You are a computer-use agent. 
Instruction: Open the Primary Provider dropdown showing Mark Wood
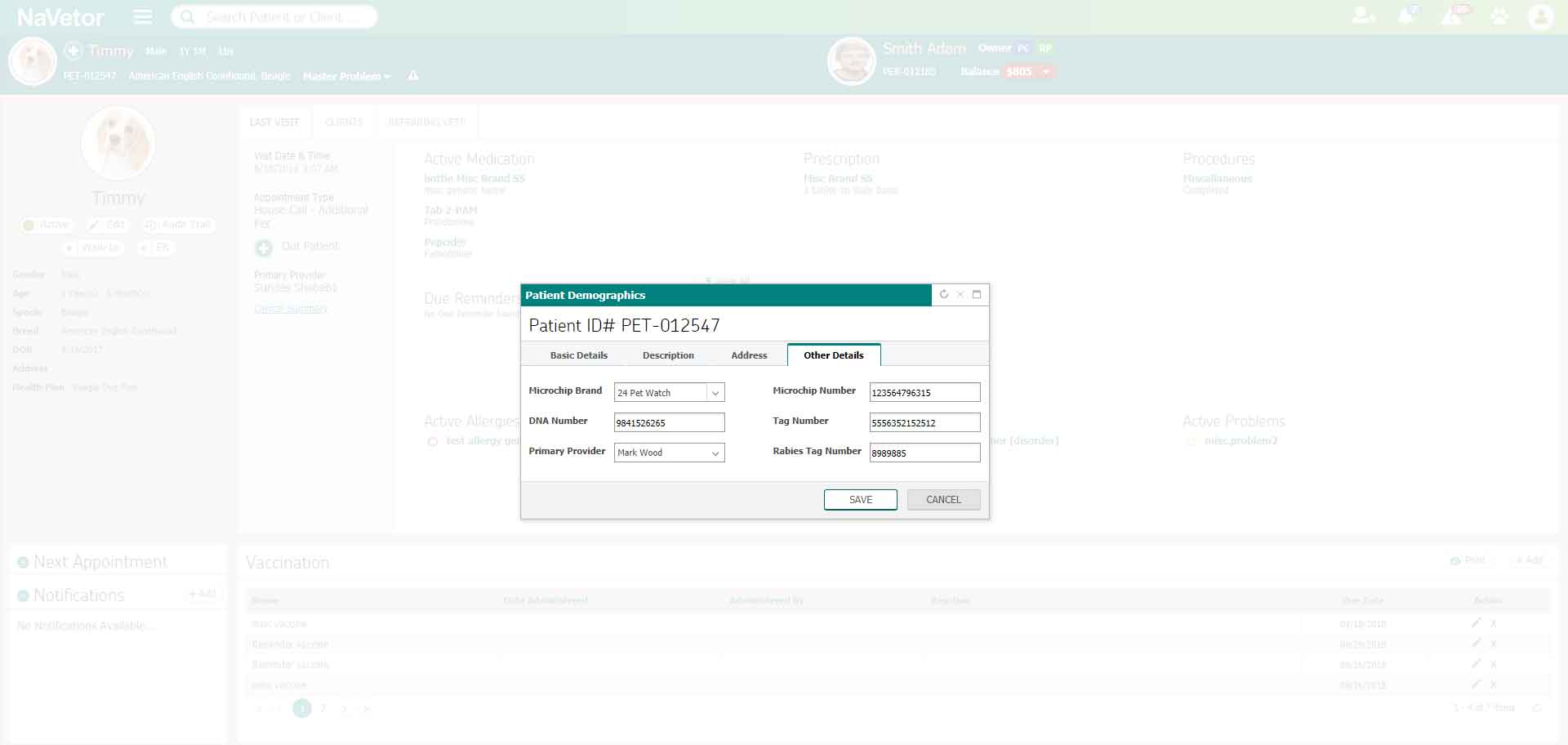pyautogui.click(x=669, y=453)
